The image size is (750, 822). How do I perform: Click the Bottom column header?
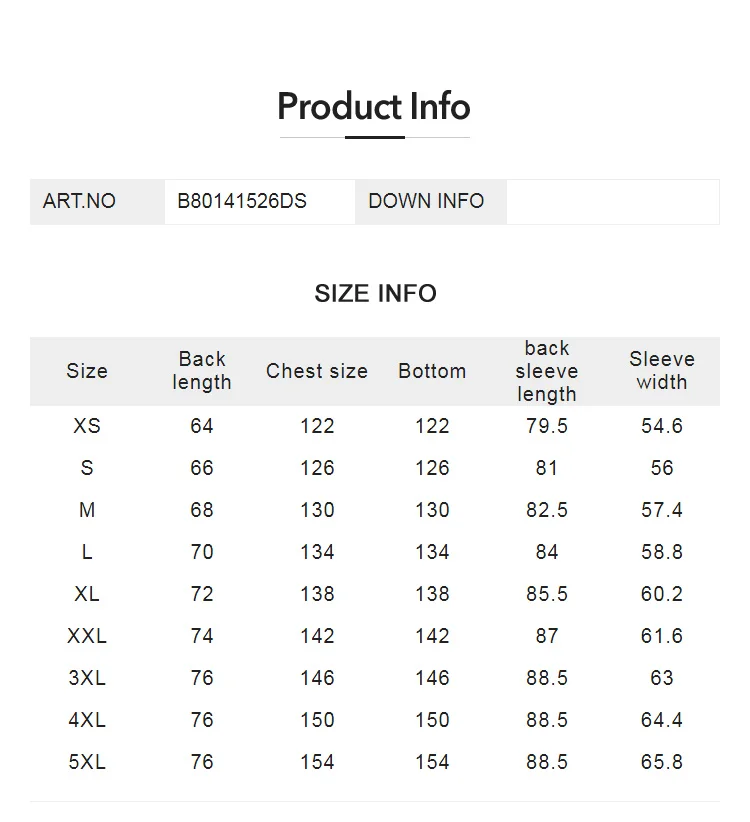(x=432, y=371)
